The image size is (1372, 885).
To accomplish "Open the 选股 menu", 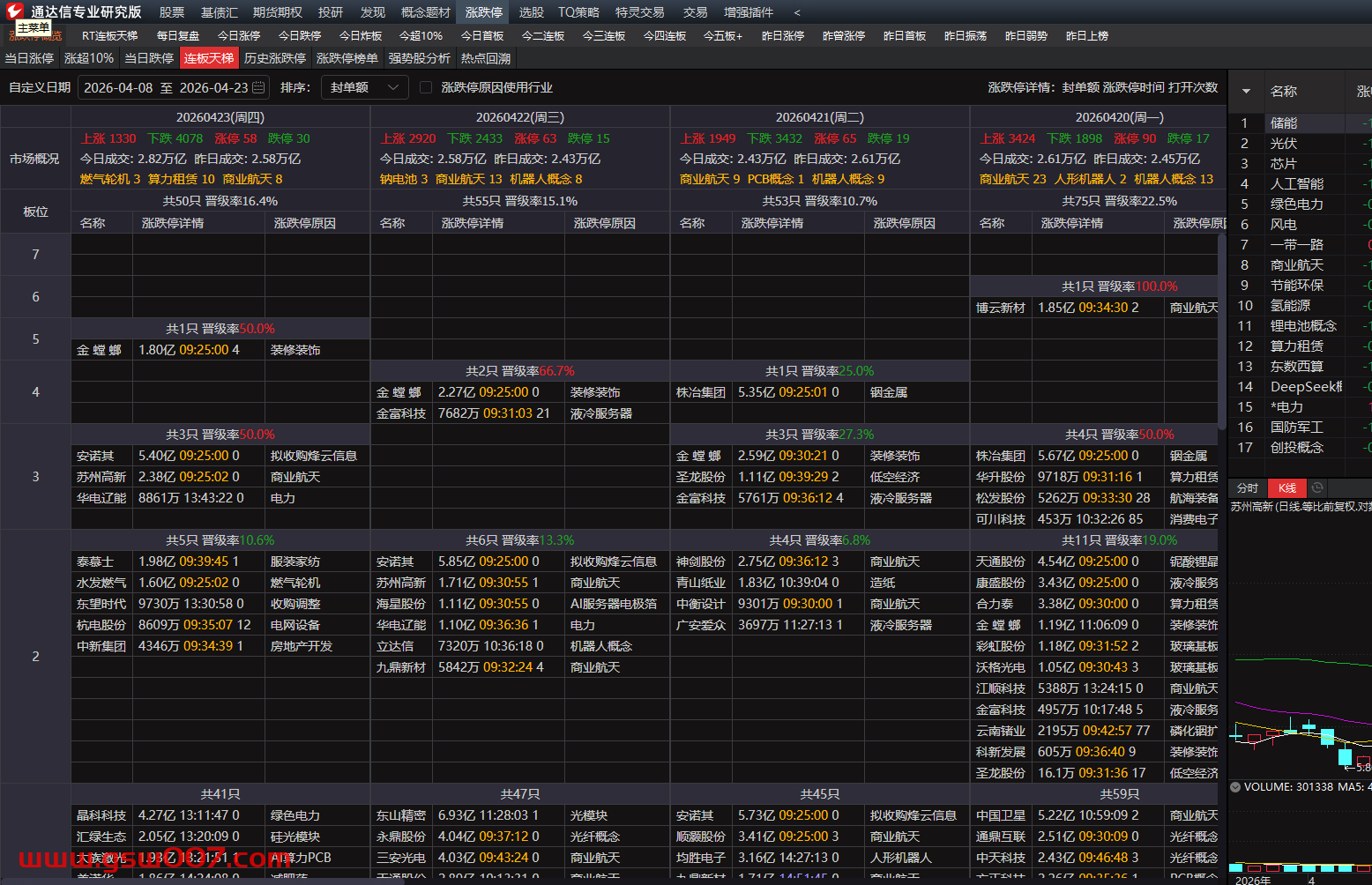I will tap(531, 12).
